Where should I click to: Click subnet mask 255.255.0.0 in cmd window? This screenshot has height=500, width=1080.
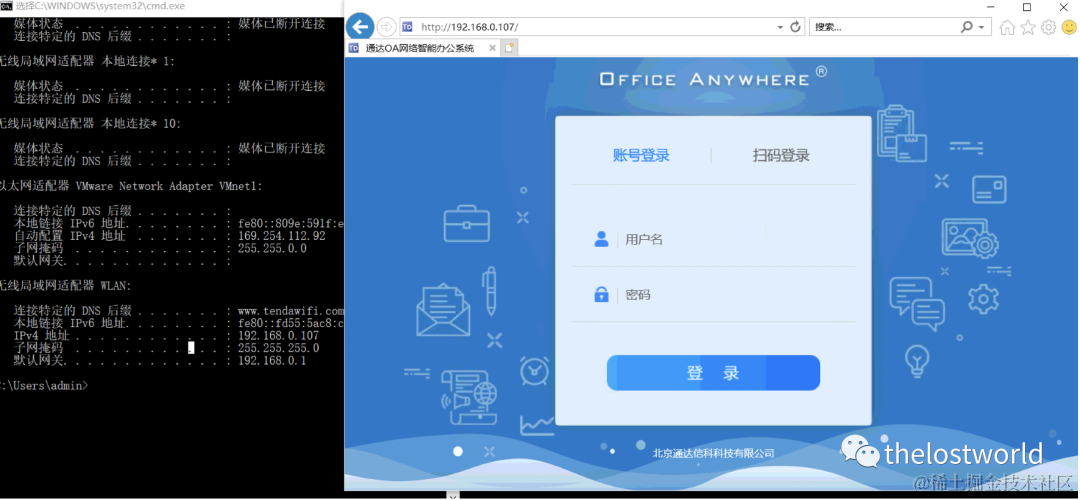tap(272, 249)
